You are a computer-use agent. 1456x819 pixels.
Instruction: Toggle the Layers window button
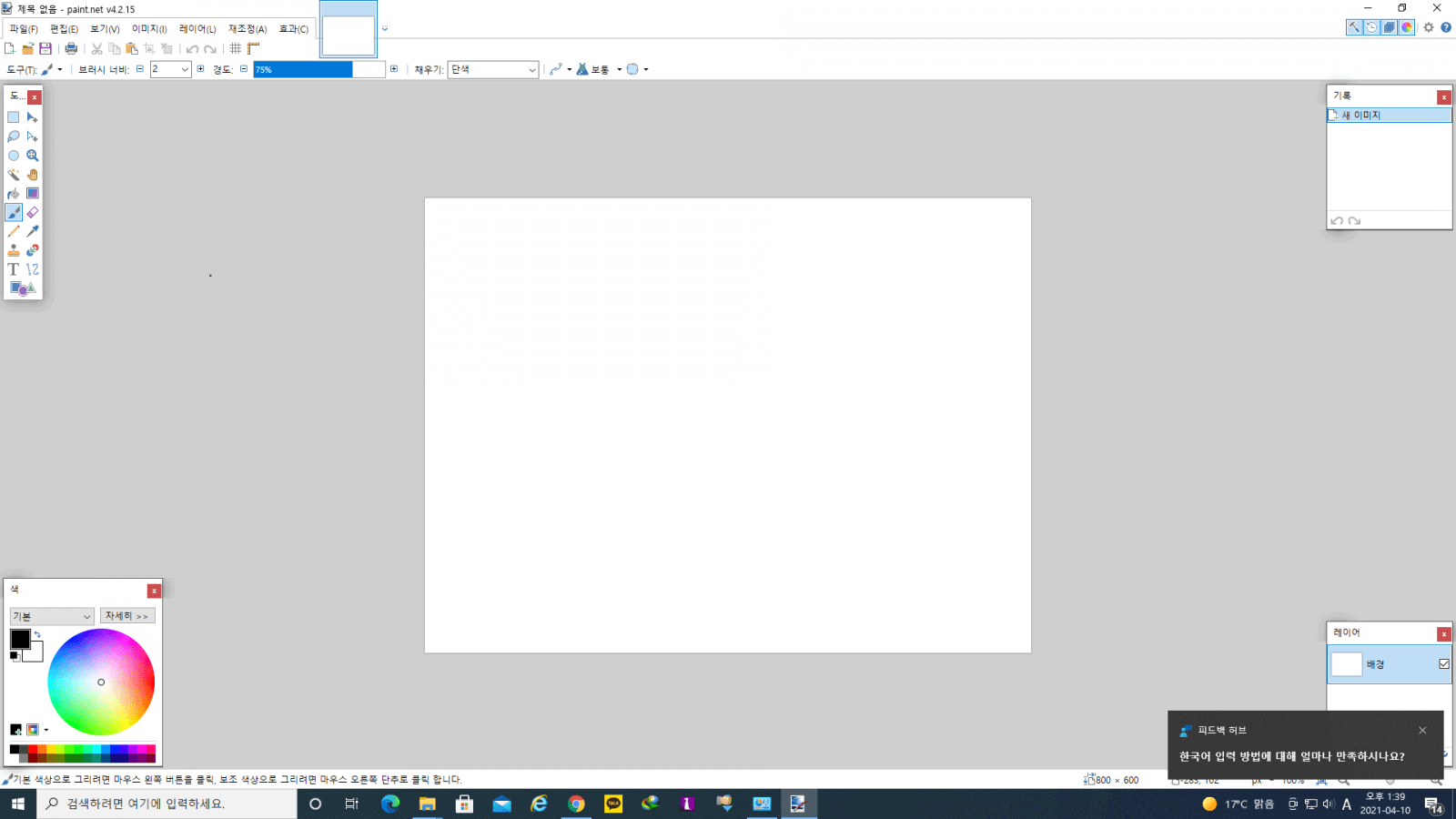pyautogui.click(x=1390, y=27)
